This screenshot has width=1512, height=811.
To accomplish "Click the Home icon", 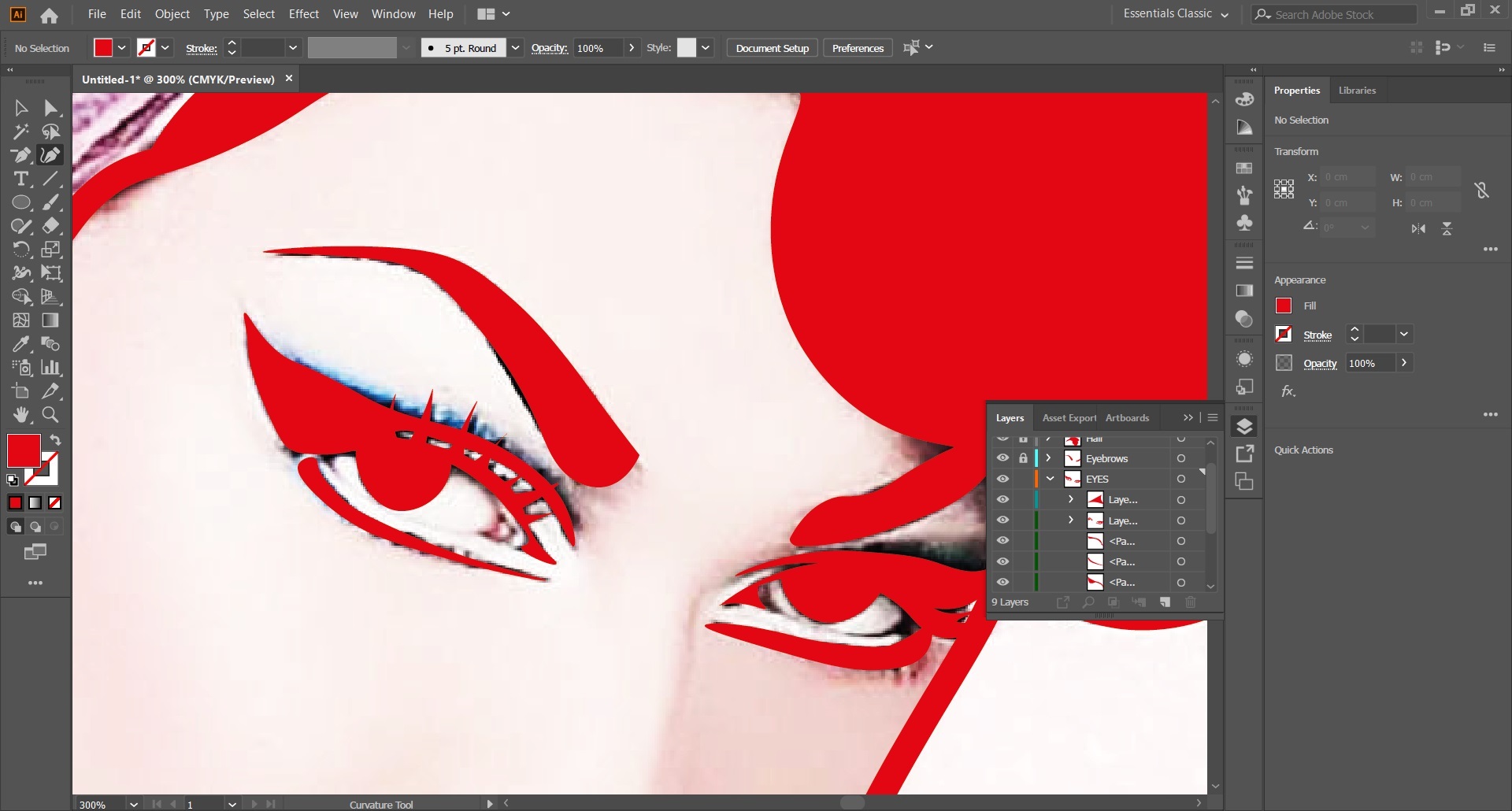I will click(x=49, y=15).
